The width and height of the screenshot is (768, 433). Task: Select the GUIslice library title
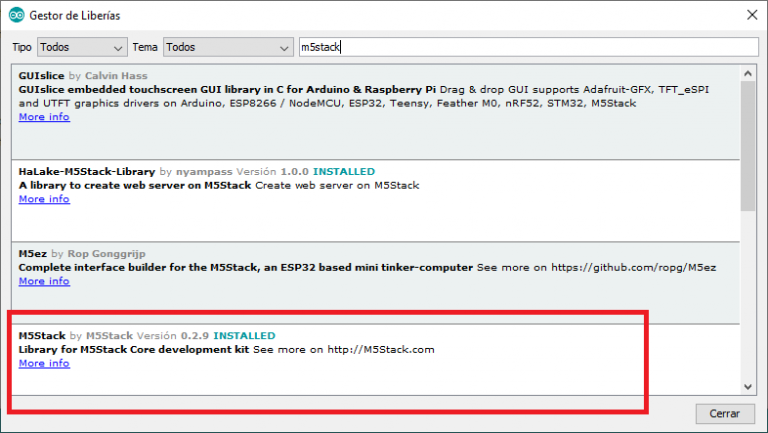coord(42,76)
